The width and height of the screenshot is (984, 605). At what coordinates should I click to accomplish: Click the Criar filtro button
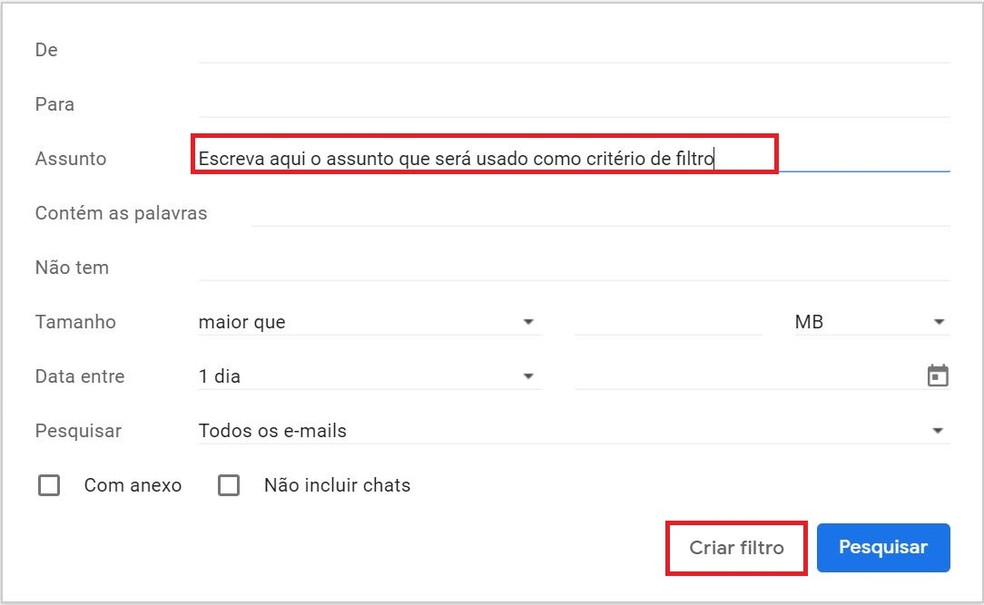[736, 548]
